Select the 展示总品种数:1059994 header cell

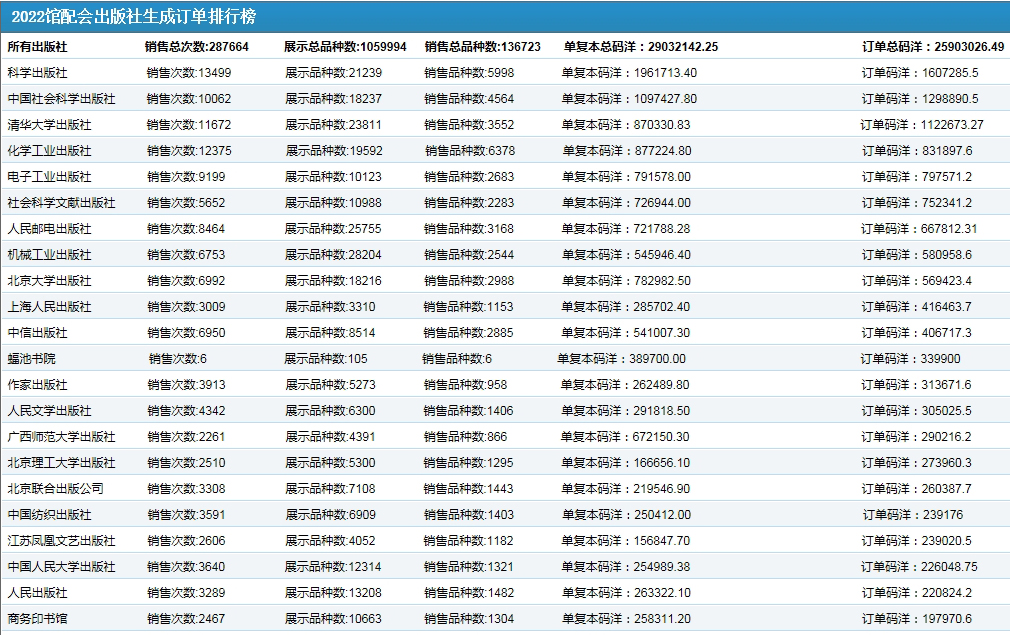345,47
